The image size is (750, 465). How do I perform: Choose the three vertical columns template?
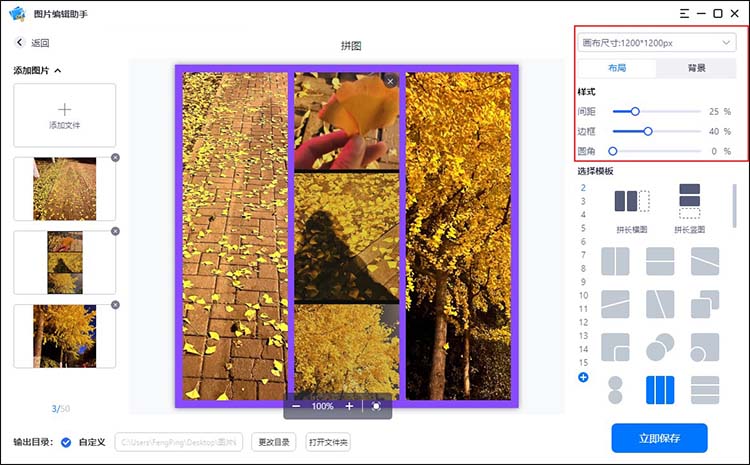coord(660,390)
